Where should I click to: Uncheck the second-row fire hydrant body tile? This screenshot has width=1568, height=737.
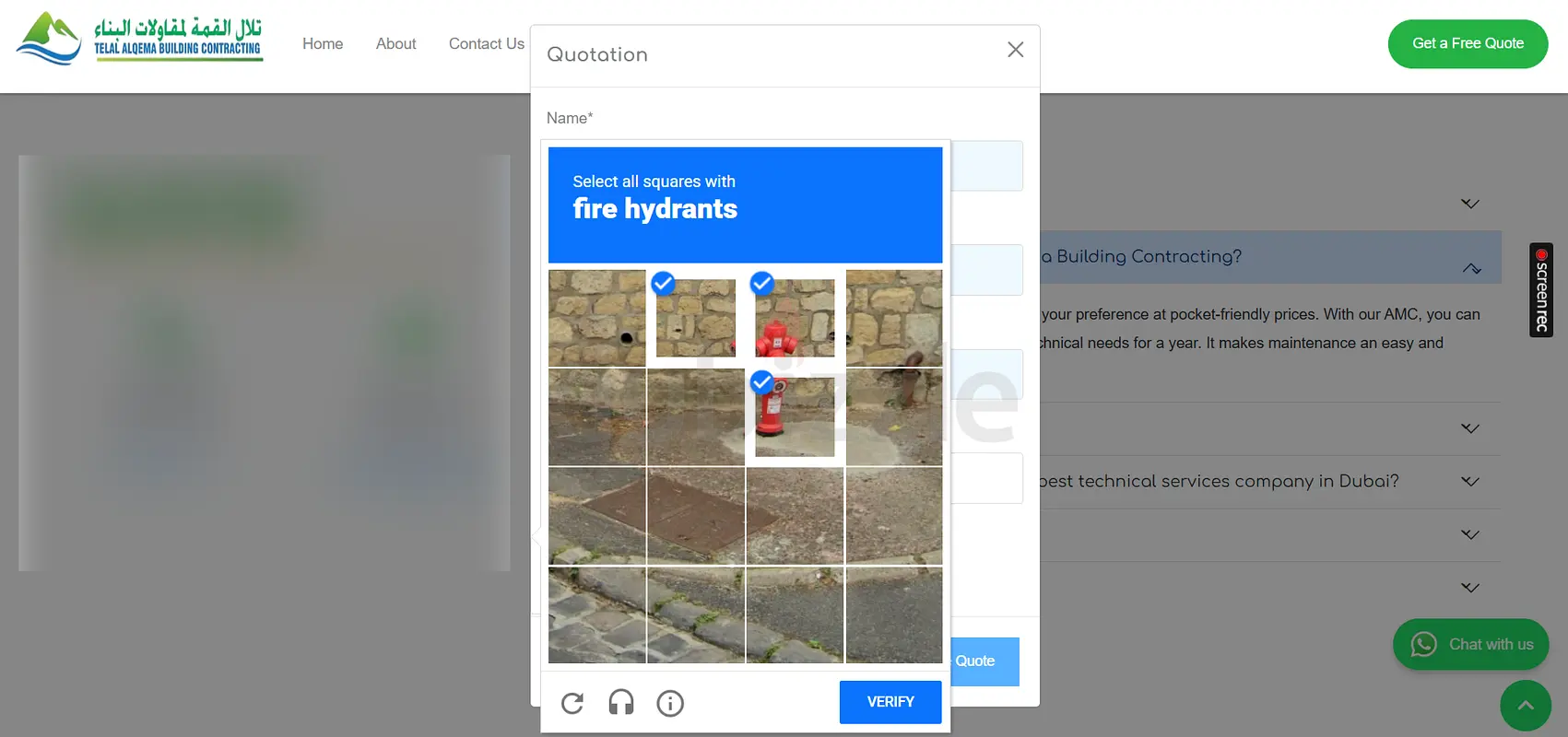(795, 417)
